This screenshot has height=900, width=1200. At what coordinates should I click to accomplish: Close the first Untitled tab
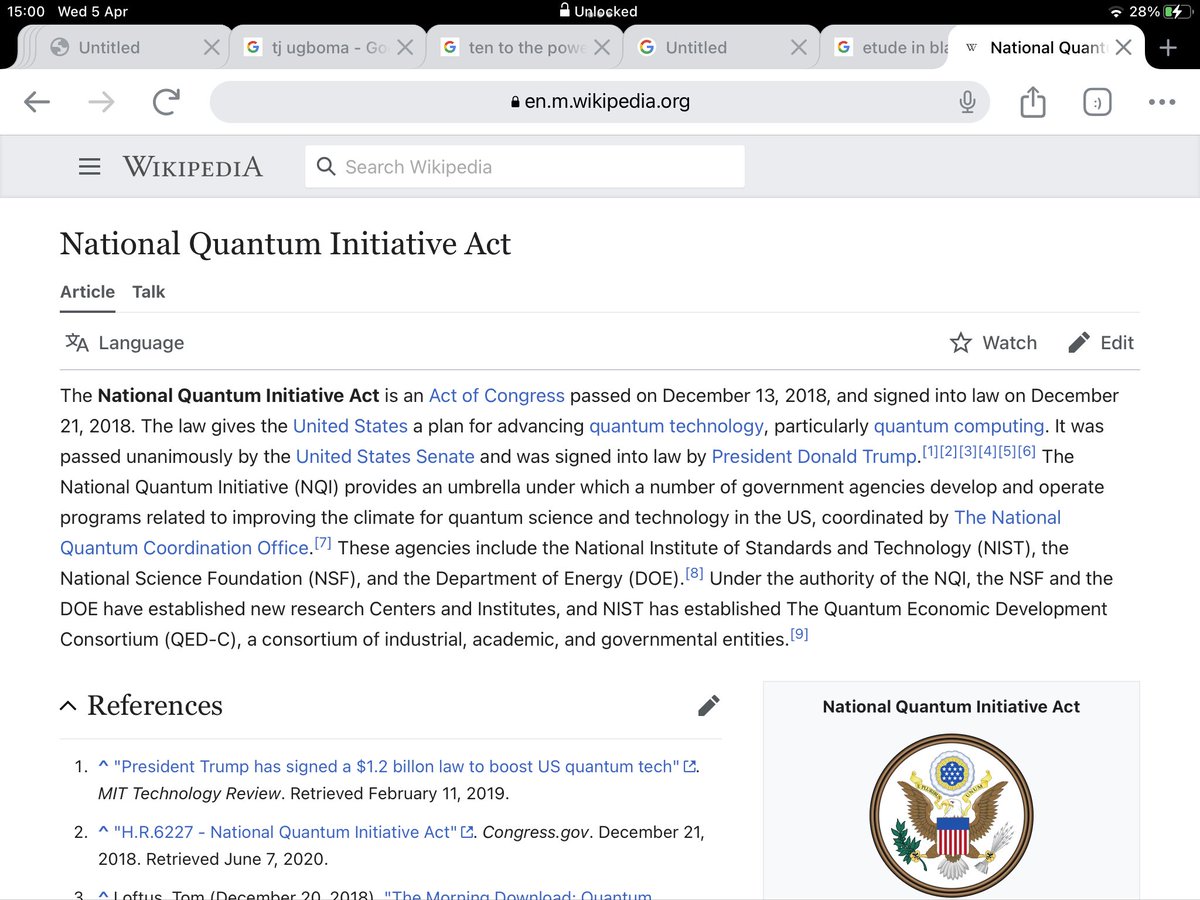pyautogui.click(x=212, y=47)
